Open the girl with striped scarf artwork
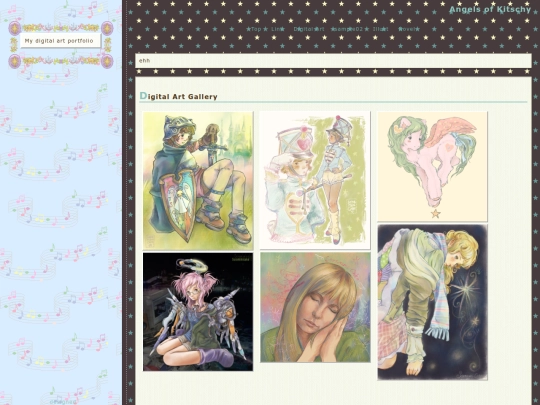 coord(433,302)
